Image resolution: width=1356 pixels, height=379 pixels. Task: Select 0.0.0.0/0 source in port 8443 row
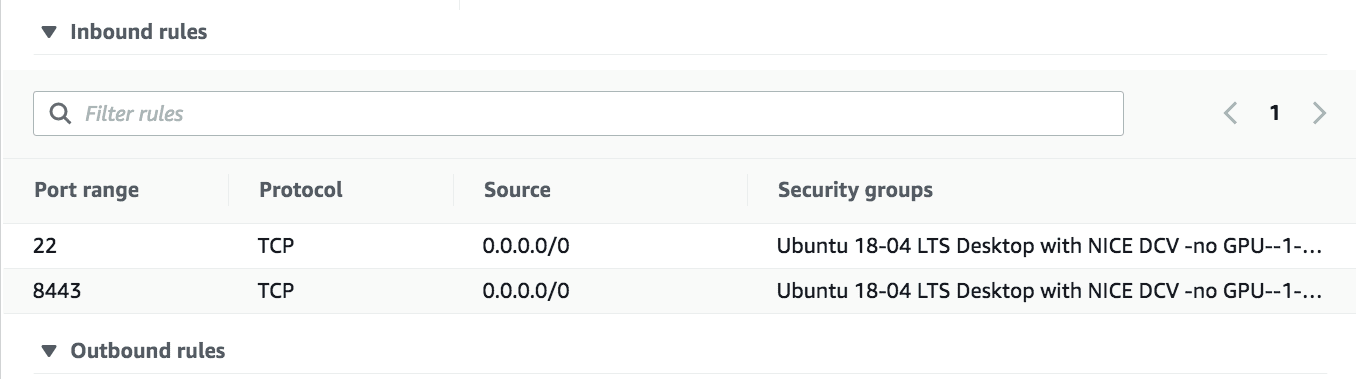pyautogui.click(x=526, y=291)
